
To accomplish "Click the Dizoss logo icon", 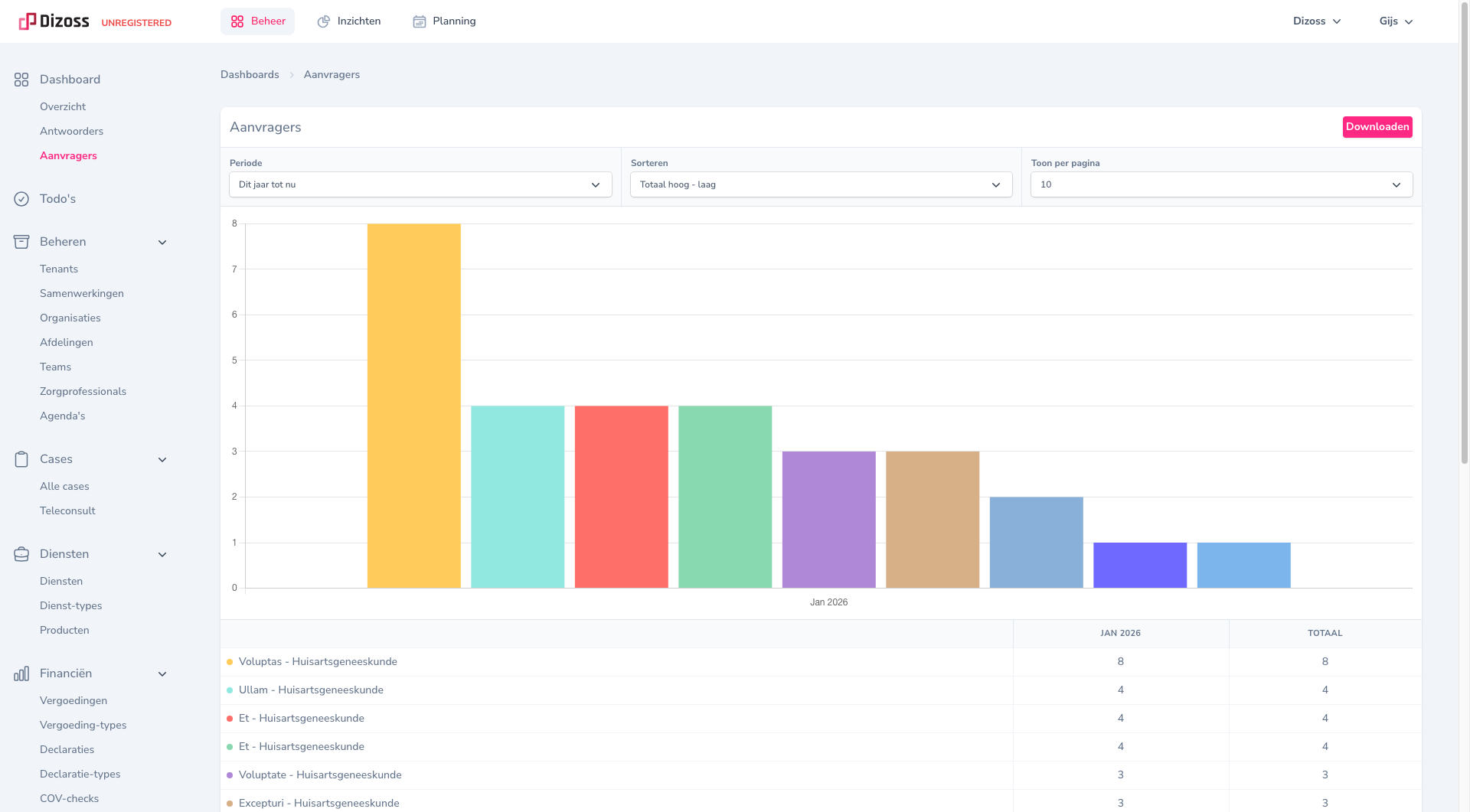I will pyautogui.click(x=28, y=21).
